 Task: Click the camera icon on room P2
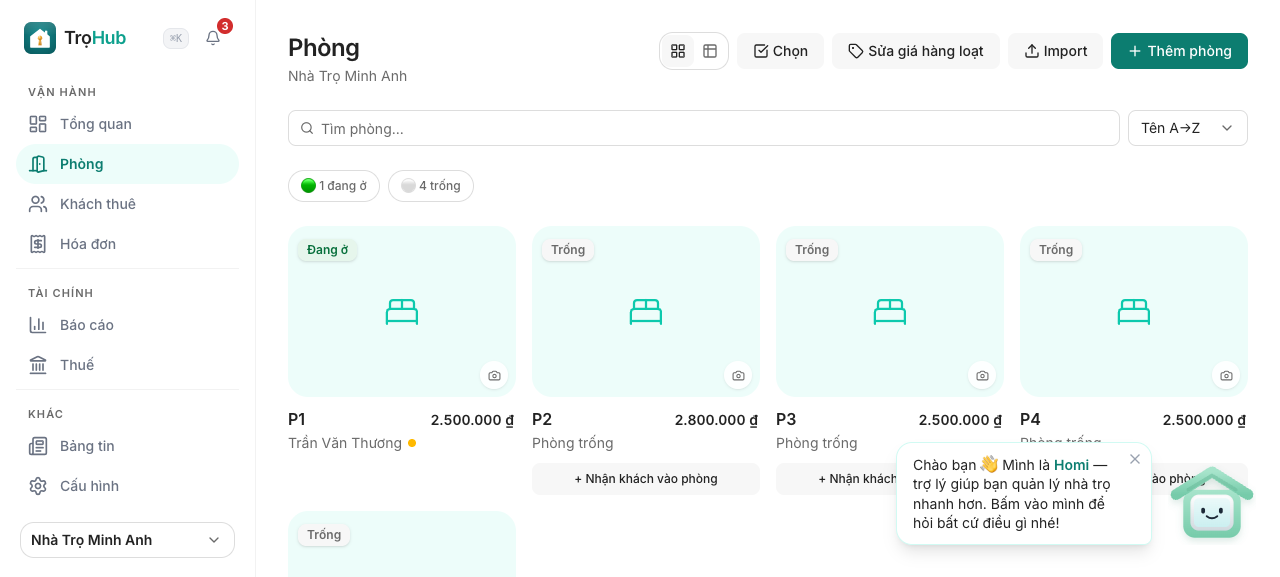click(x=738, y=376)
